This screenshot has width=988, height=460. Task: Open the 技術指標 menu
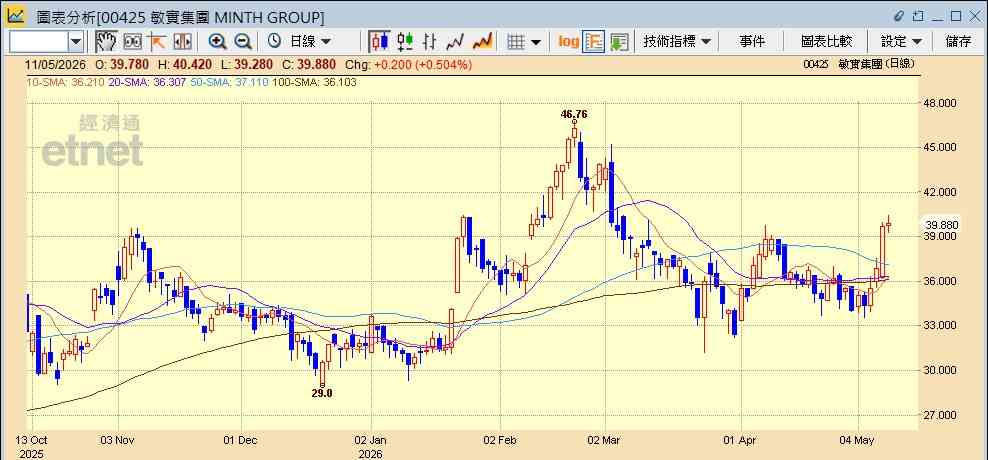coord(677,42)
